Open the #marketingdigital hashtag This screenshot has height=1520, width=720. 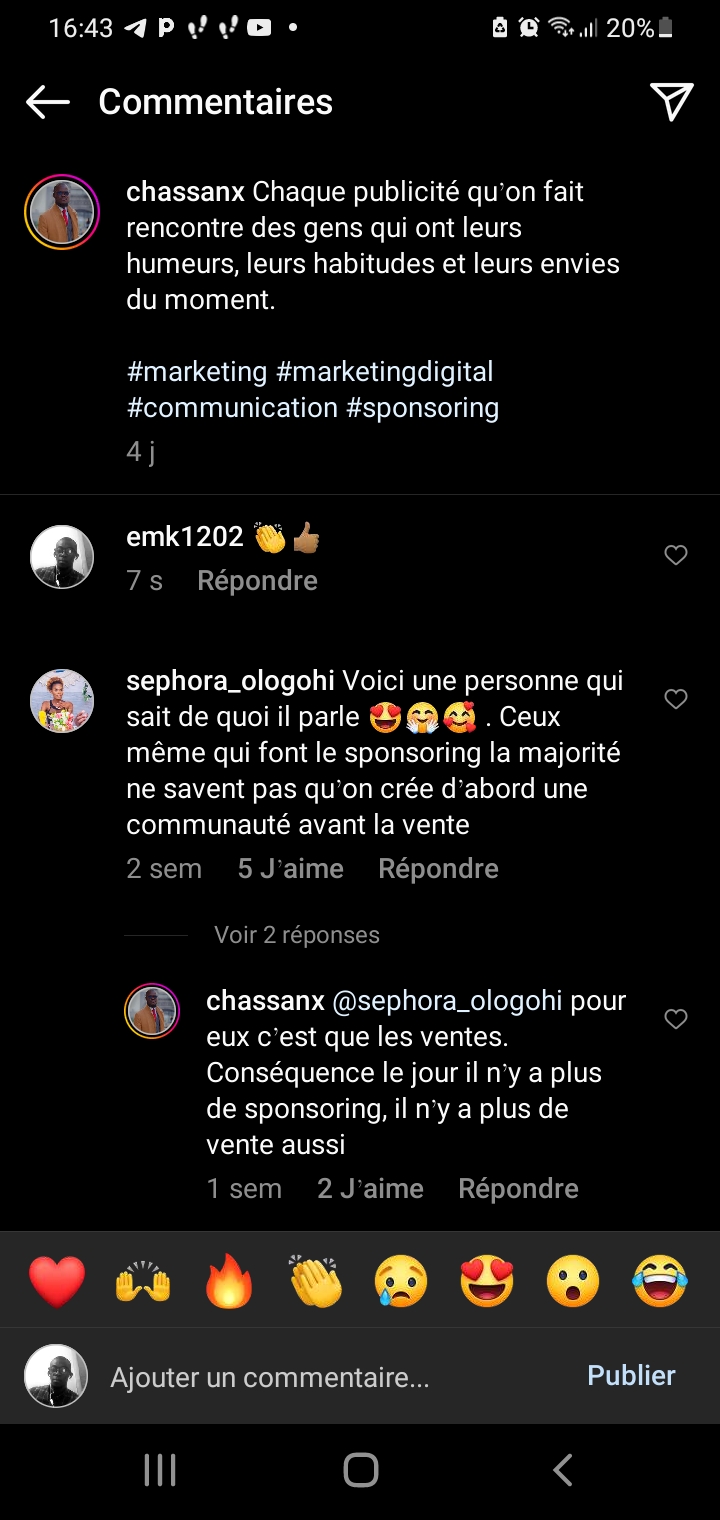click(385, 372)
